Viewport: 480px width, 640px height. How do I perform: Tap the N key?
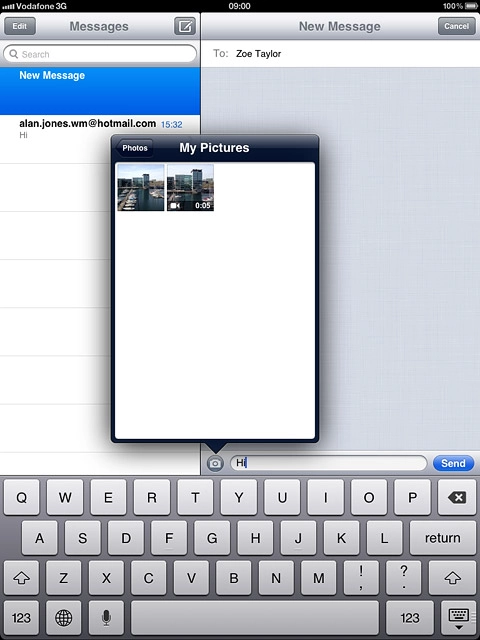276,578
